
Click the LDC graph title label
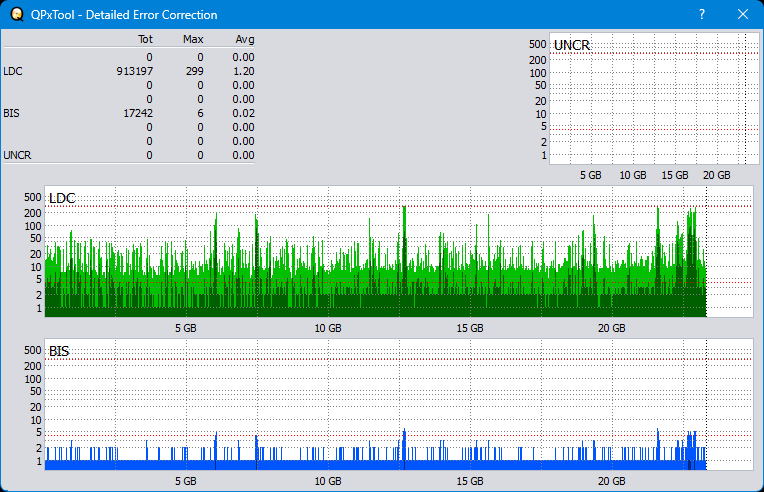coord(62,198)
